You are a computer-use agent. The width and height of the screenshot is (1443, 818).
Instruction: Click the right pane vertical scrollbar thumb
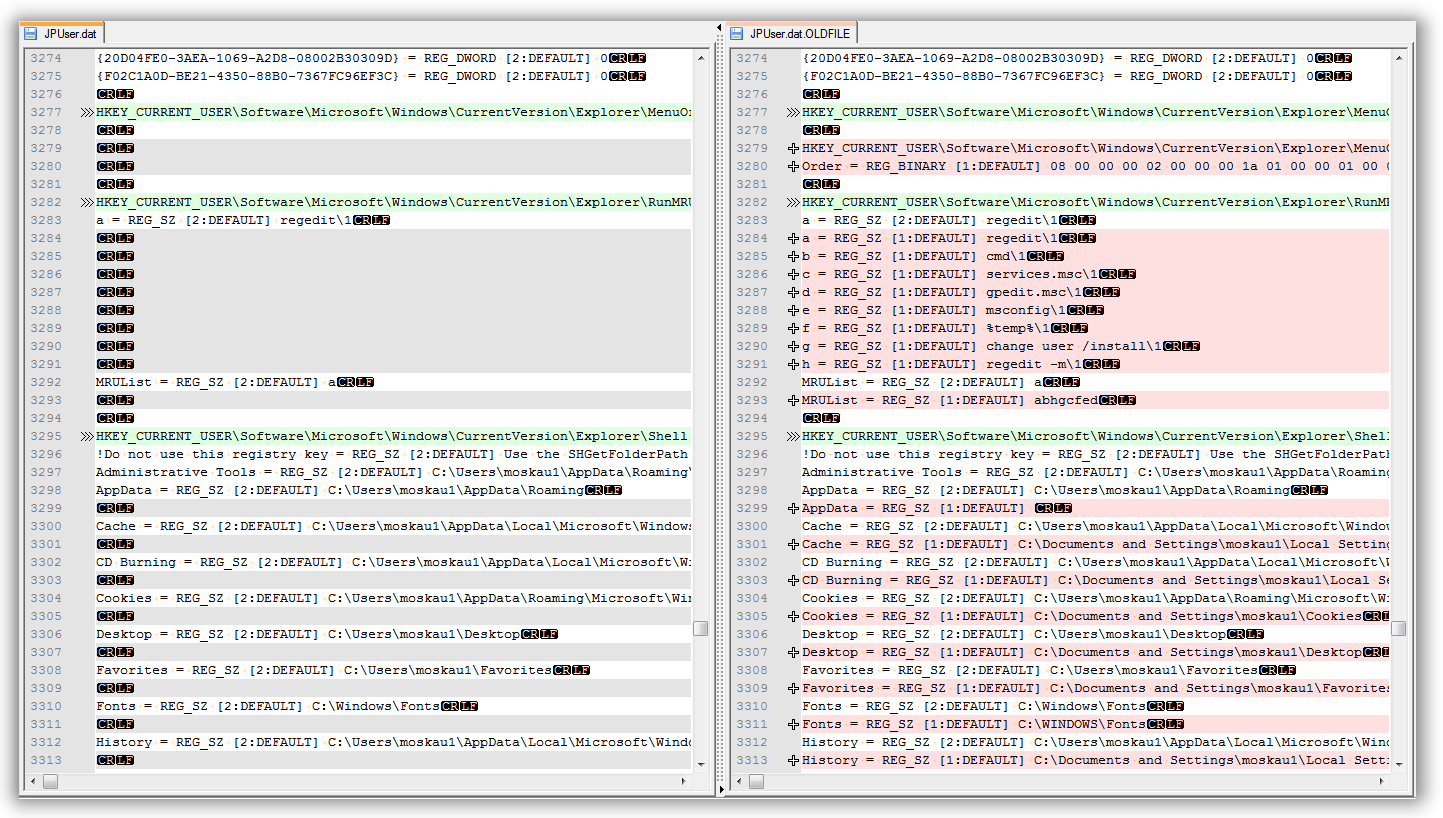point(1398,628)
